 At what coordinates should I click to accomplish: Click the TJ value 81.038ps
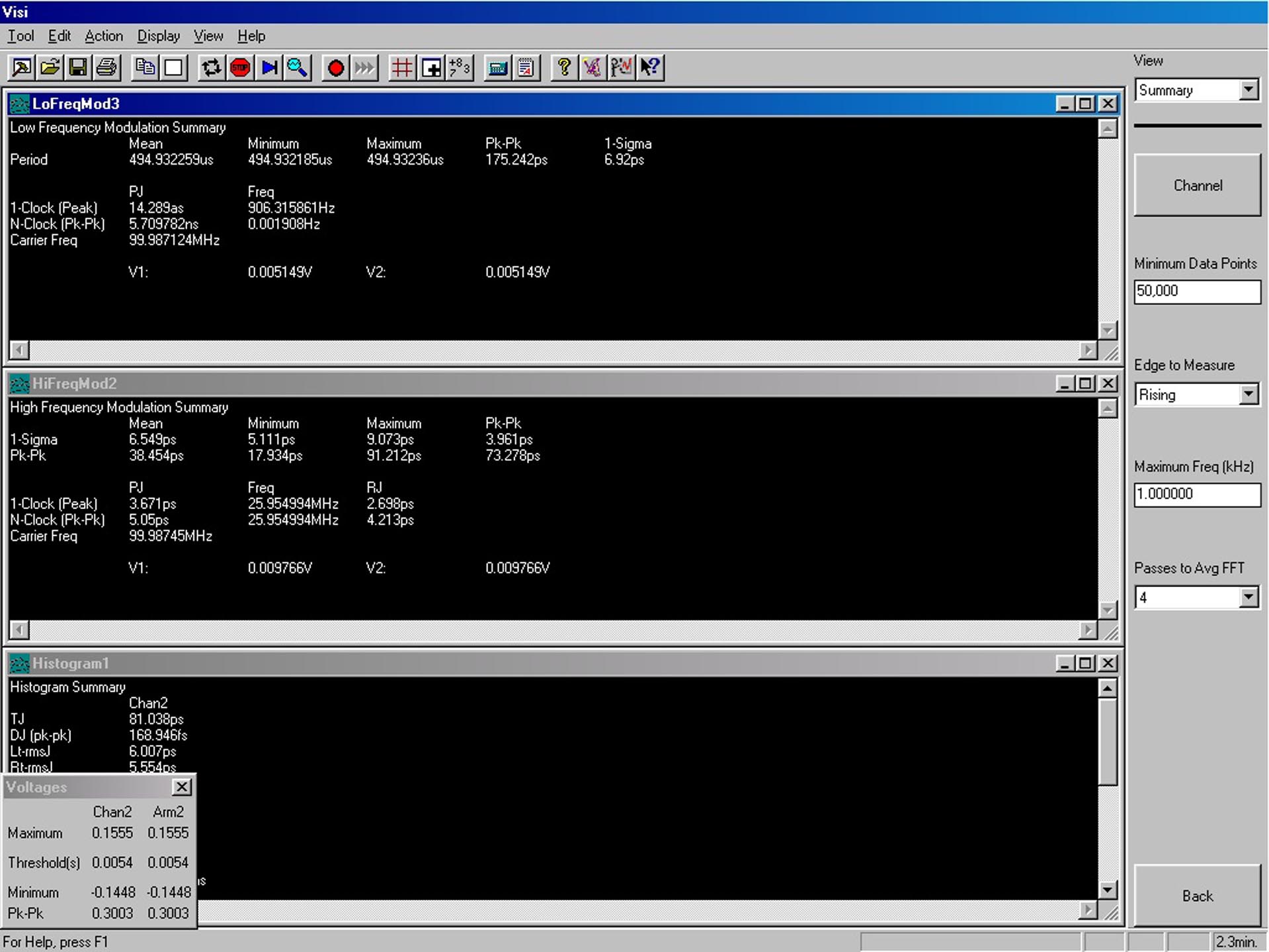156,719
